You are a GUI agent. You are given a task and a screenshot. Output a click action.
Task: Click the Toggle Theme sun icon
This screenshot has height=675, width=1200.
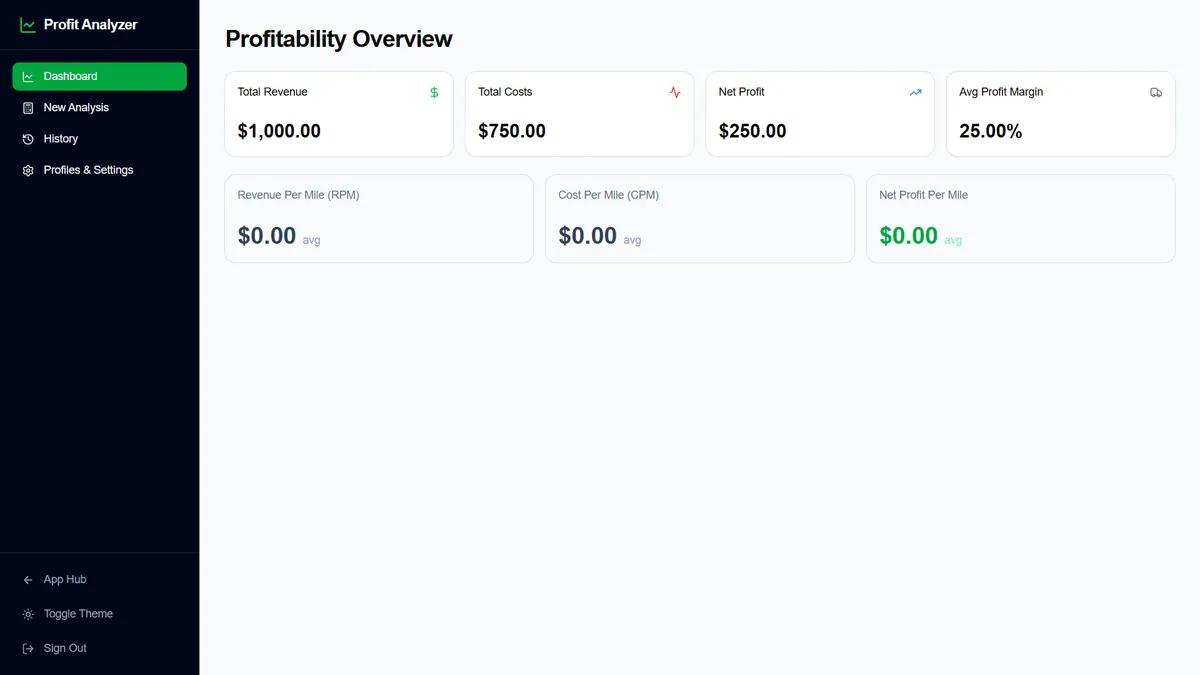pyautogui.click(x=28, y=614)
